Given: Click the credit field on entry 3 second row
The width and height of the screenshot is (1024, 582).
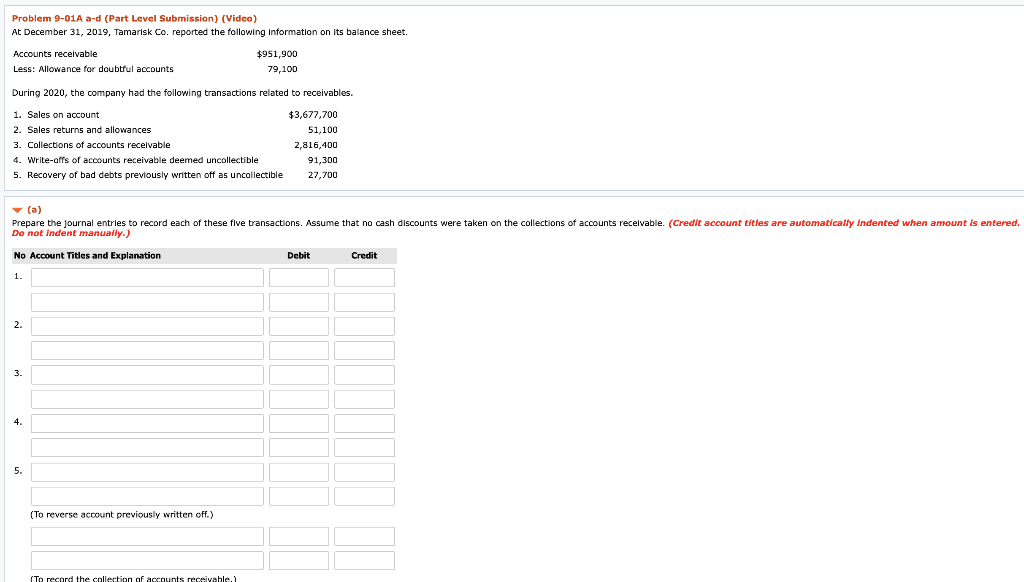Looking at the screenshot, I should [x=364, y=399].
